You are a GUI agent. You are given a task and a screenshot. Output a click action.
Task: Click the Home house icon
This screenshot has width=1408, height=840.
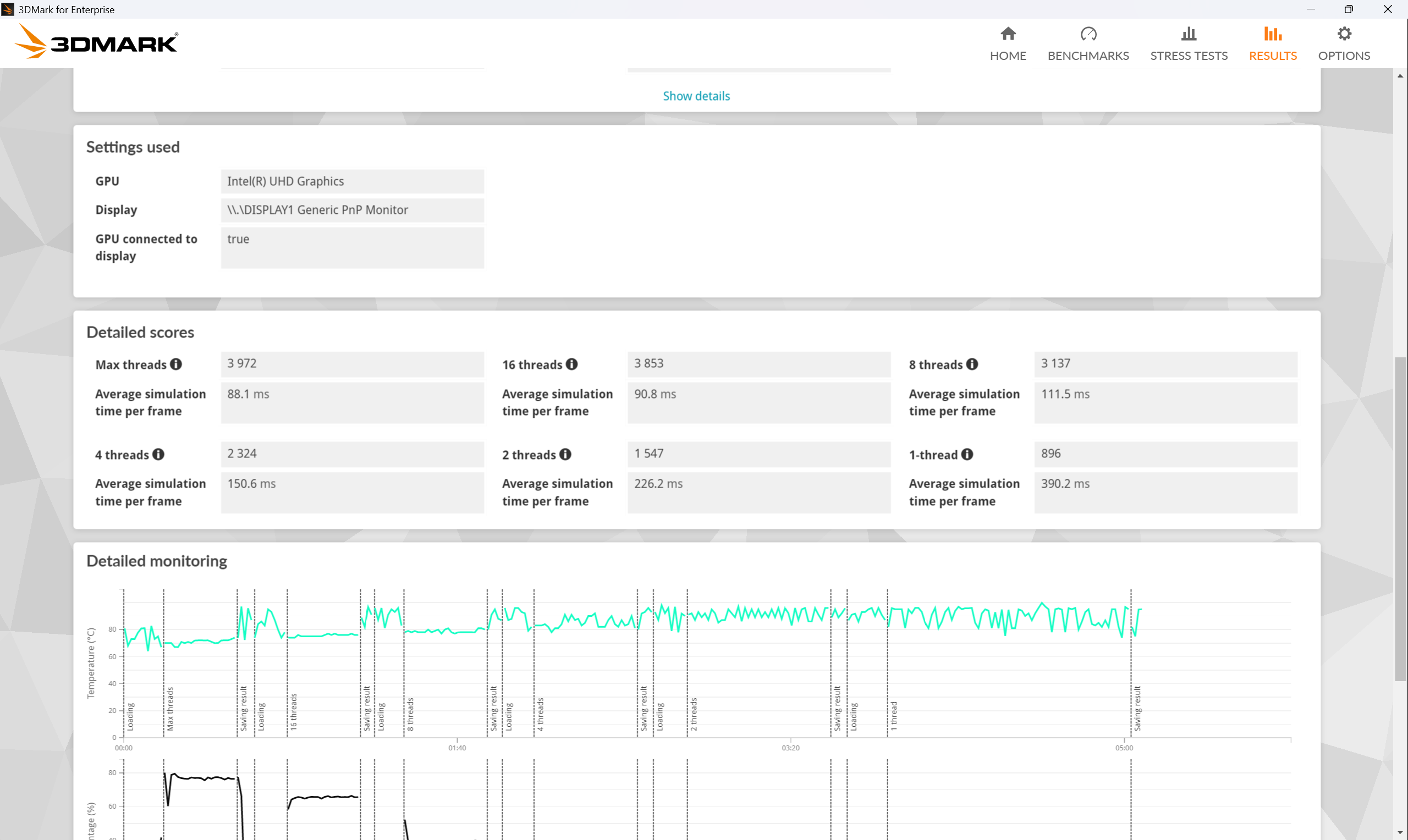pos(1008,34)
